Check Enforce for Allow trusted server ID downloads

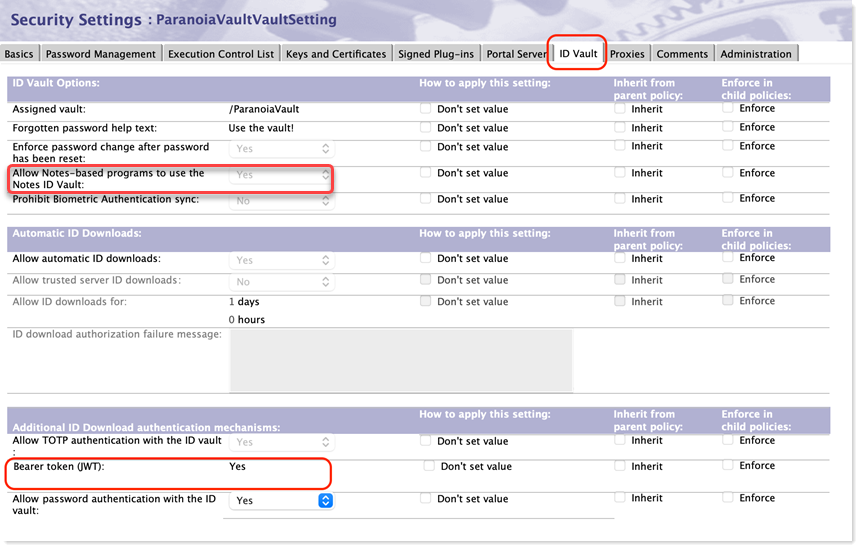728,279
